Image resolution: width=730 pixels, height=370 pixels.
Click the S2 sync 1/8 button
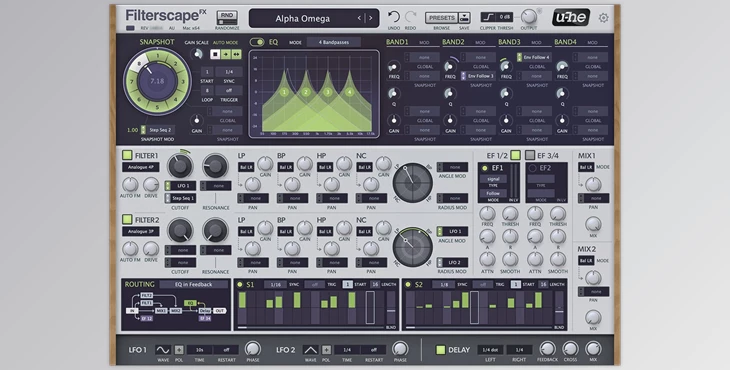443,284
